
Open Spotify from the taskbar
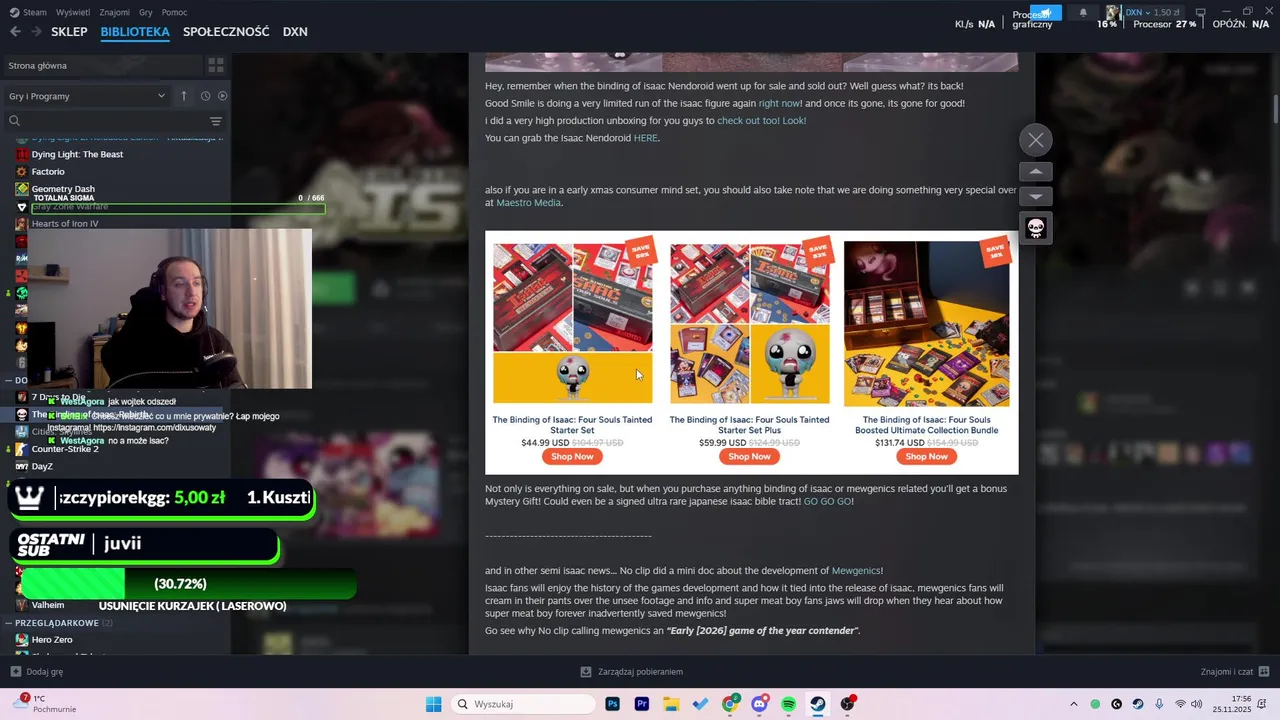[789, 704]
